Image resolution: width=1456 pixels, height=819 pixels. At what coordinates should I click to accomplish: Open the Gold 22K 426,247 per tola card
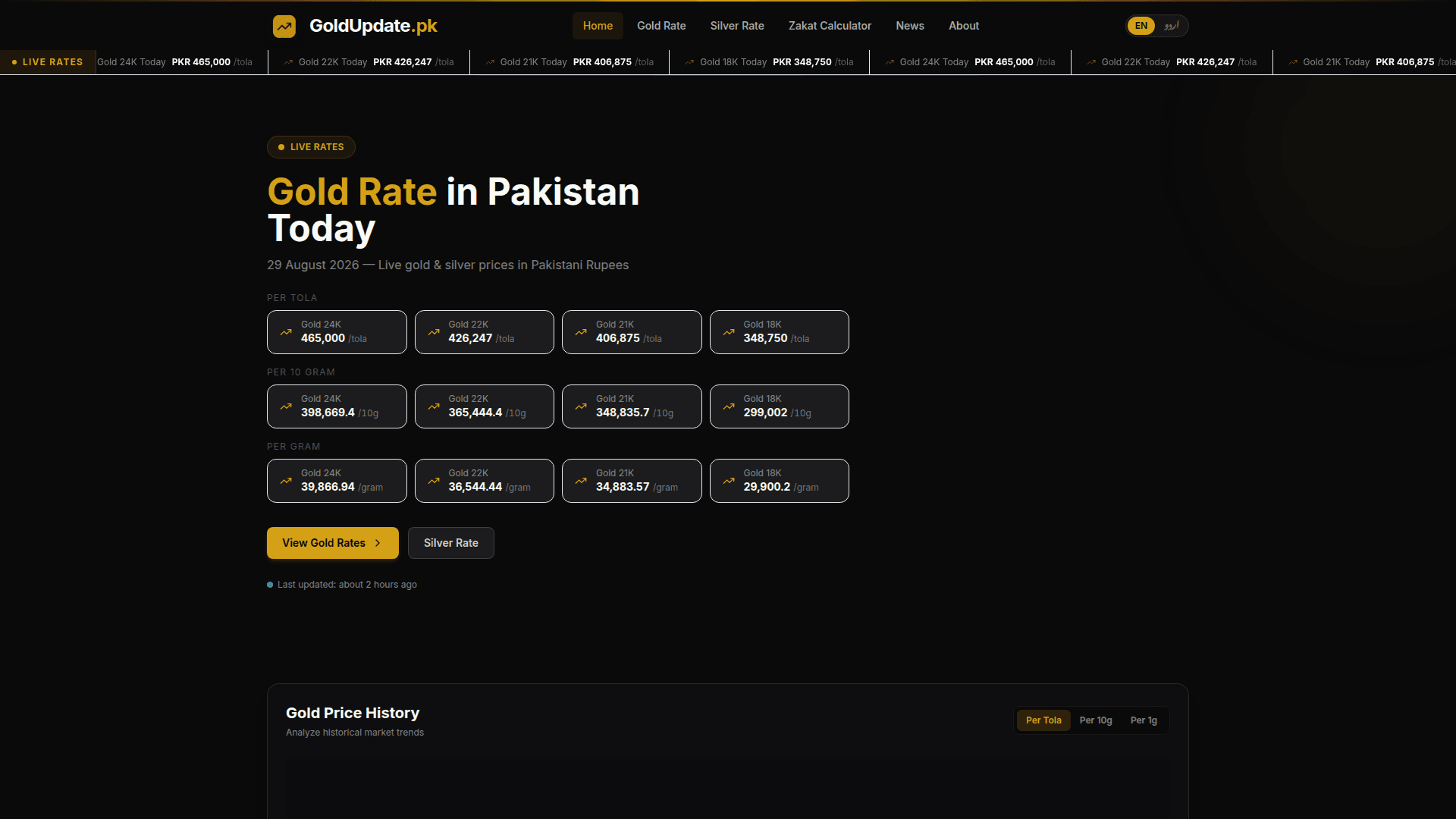(485, 332)
